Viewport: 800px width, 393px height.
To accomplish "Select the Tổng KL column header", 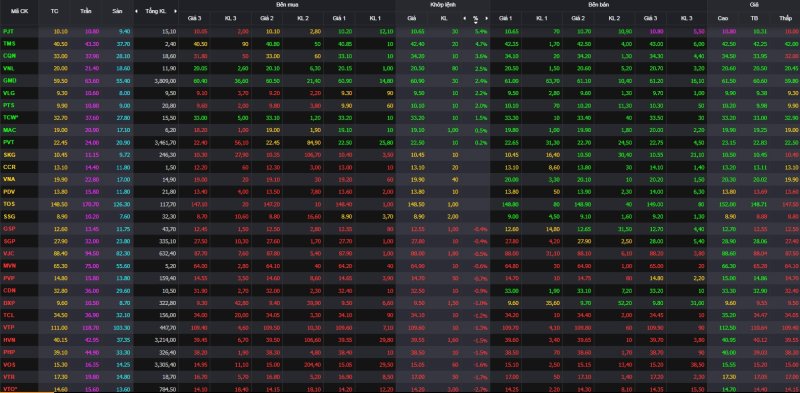I will [155, 11].
